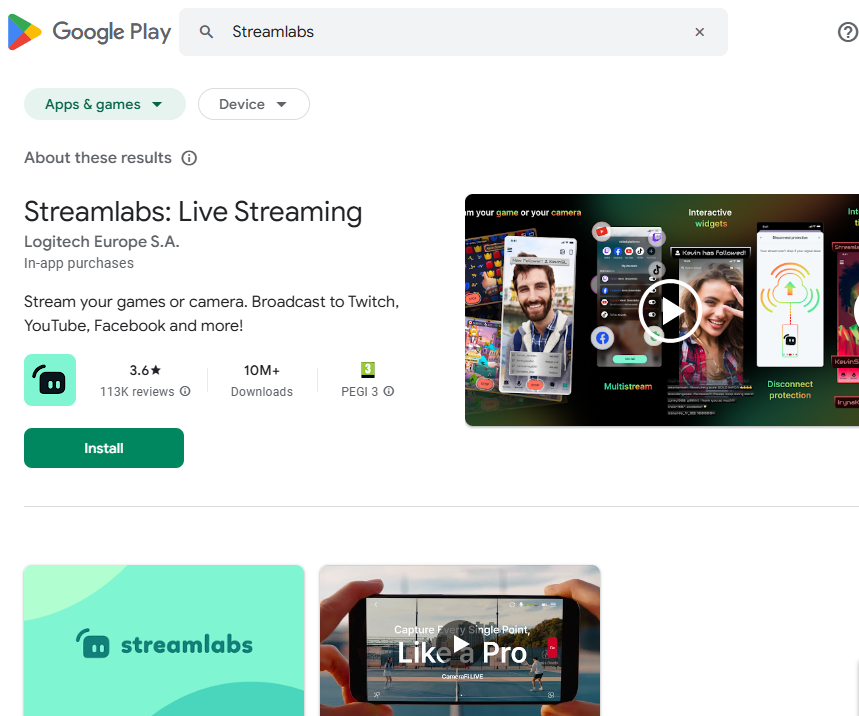This screenshot has width=859, height=716.
Task: Click the Streamlabs search input field
Action: point(453,32)
